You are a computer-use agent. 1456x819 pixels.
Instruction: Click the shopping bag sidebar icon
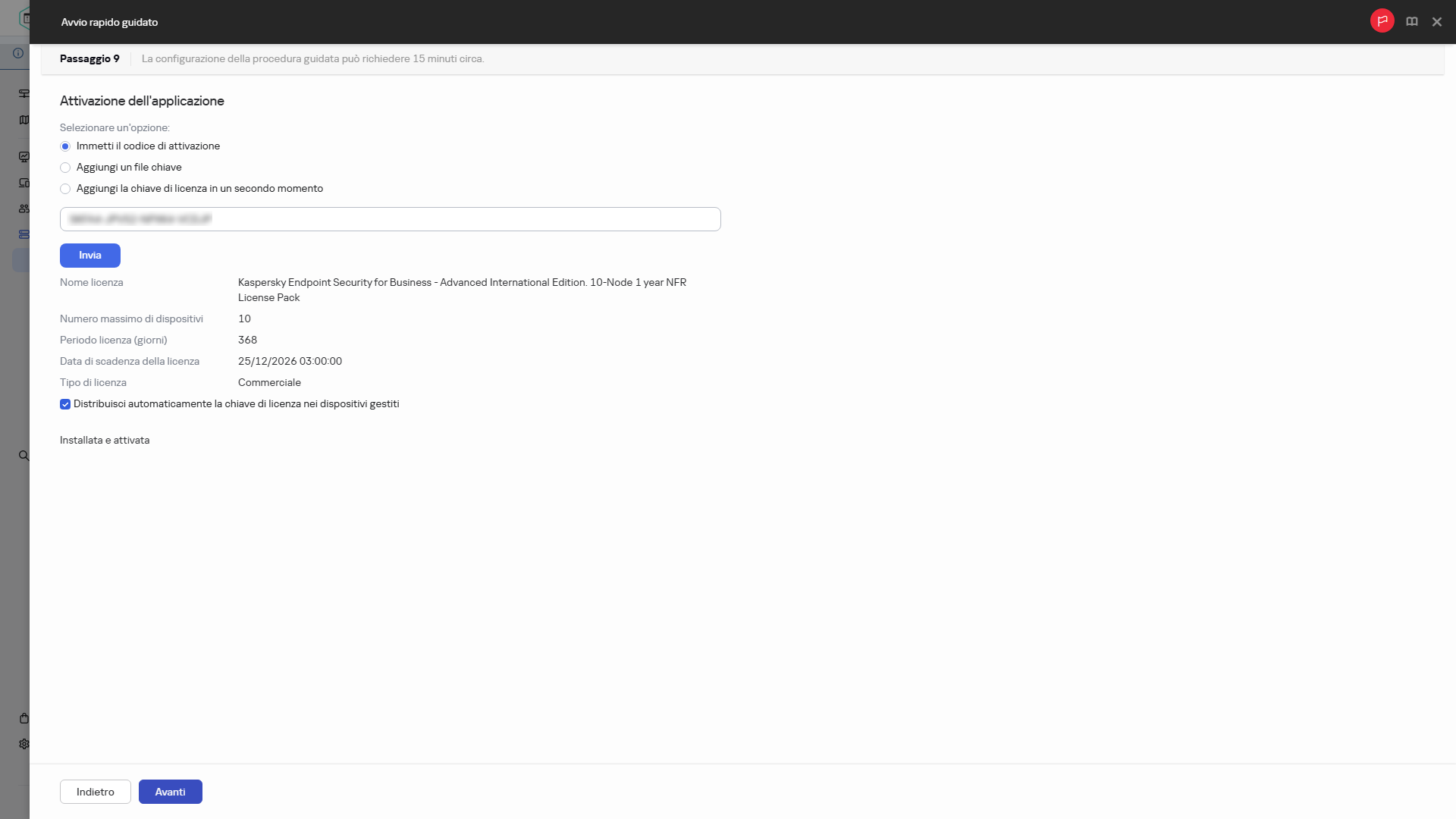click(24, 718)
